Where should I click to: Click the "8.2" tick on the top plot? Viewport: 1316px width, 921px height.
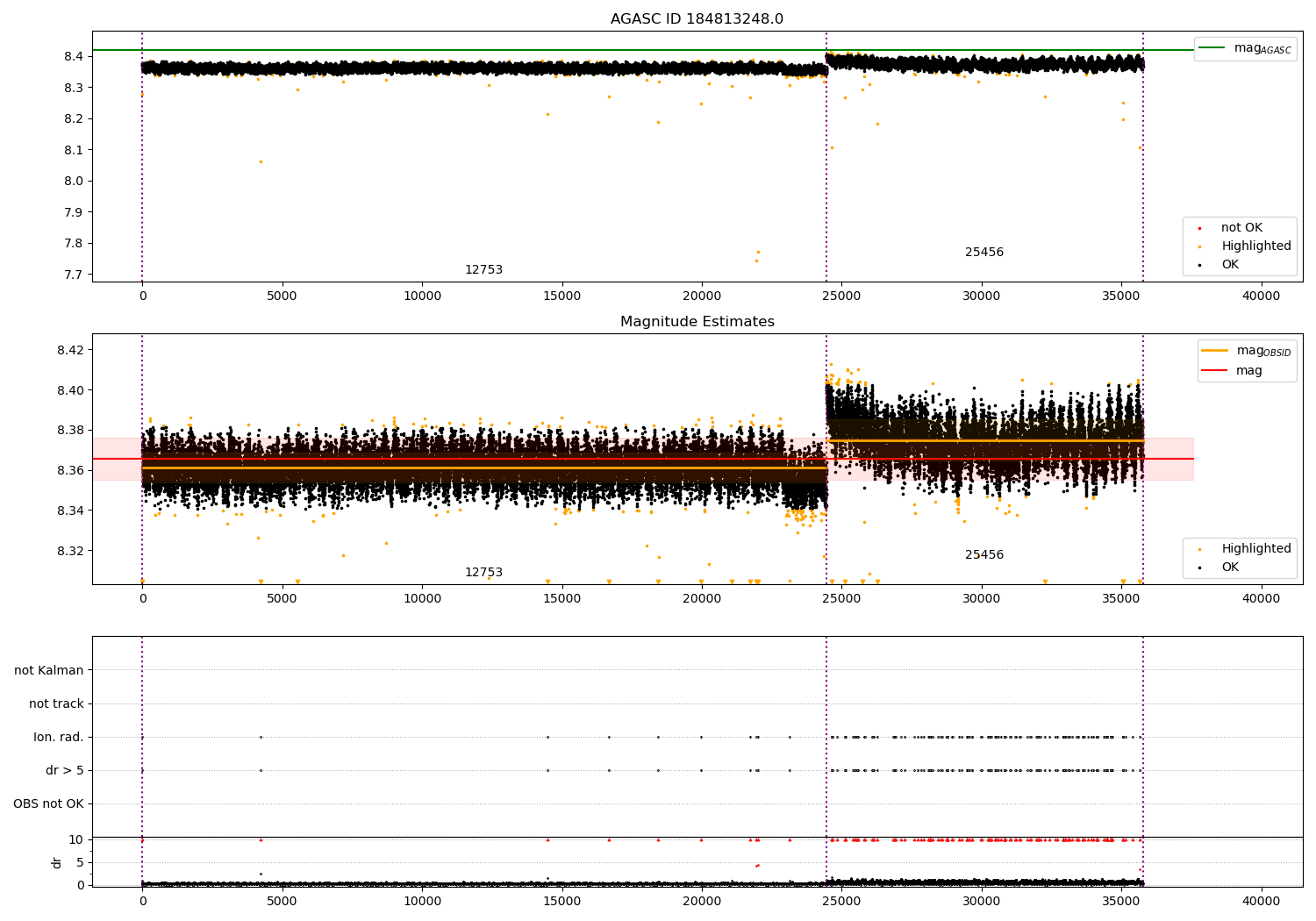[x=73, y=118]
